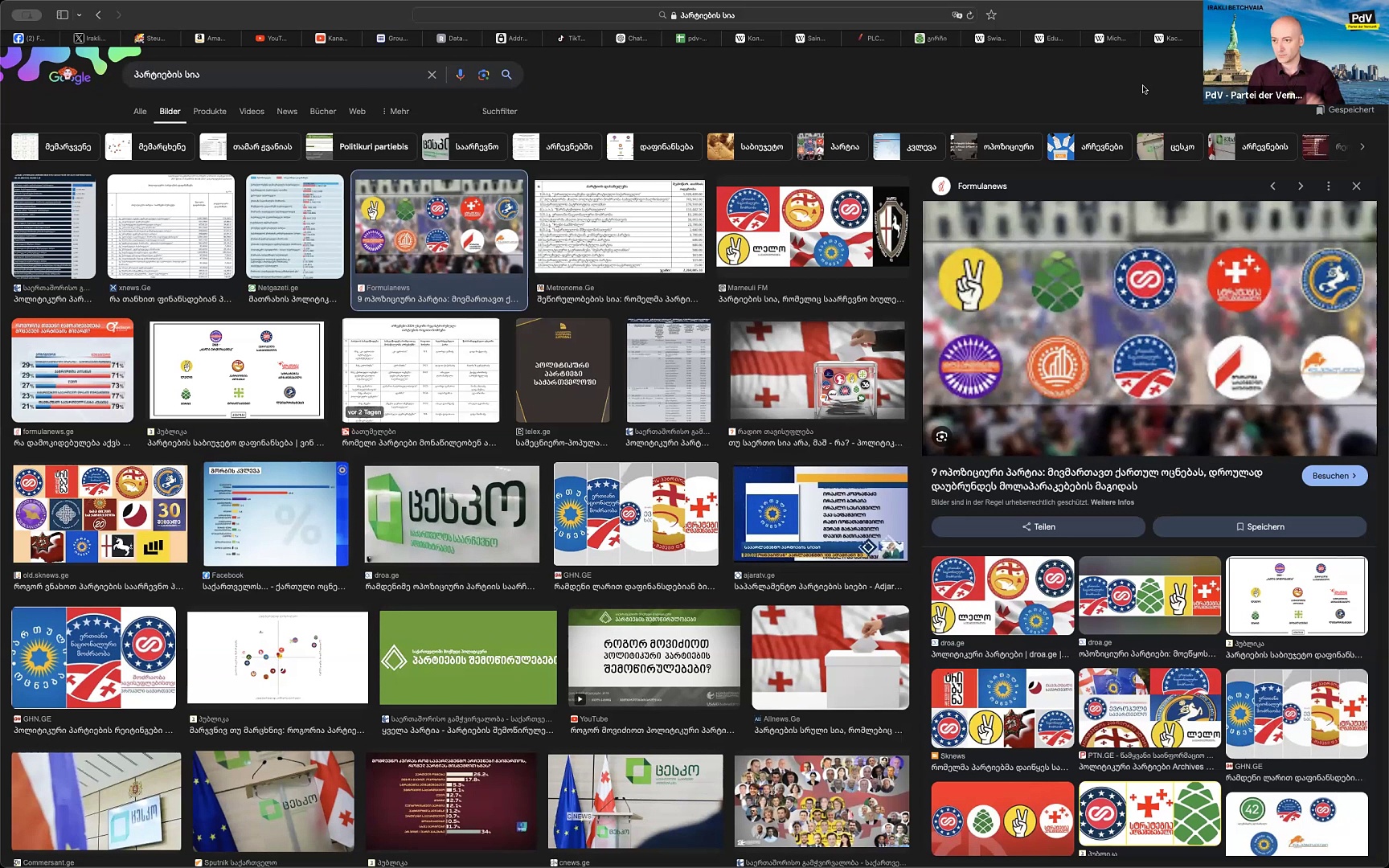The image size is (1389, 868).
Task: Switch to the Videos tab
Action: click(252, 112)
